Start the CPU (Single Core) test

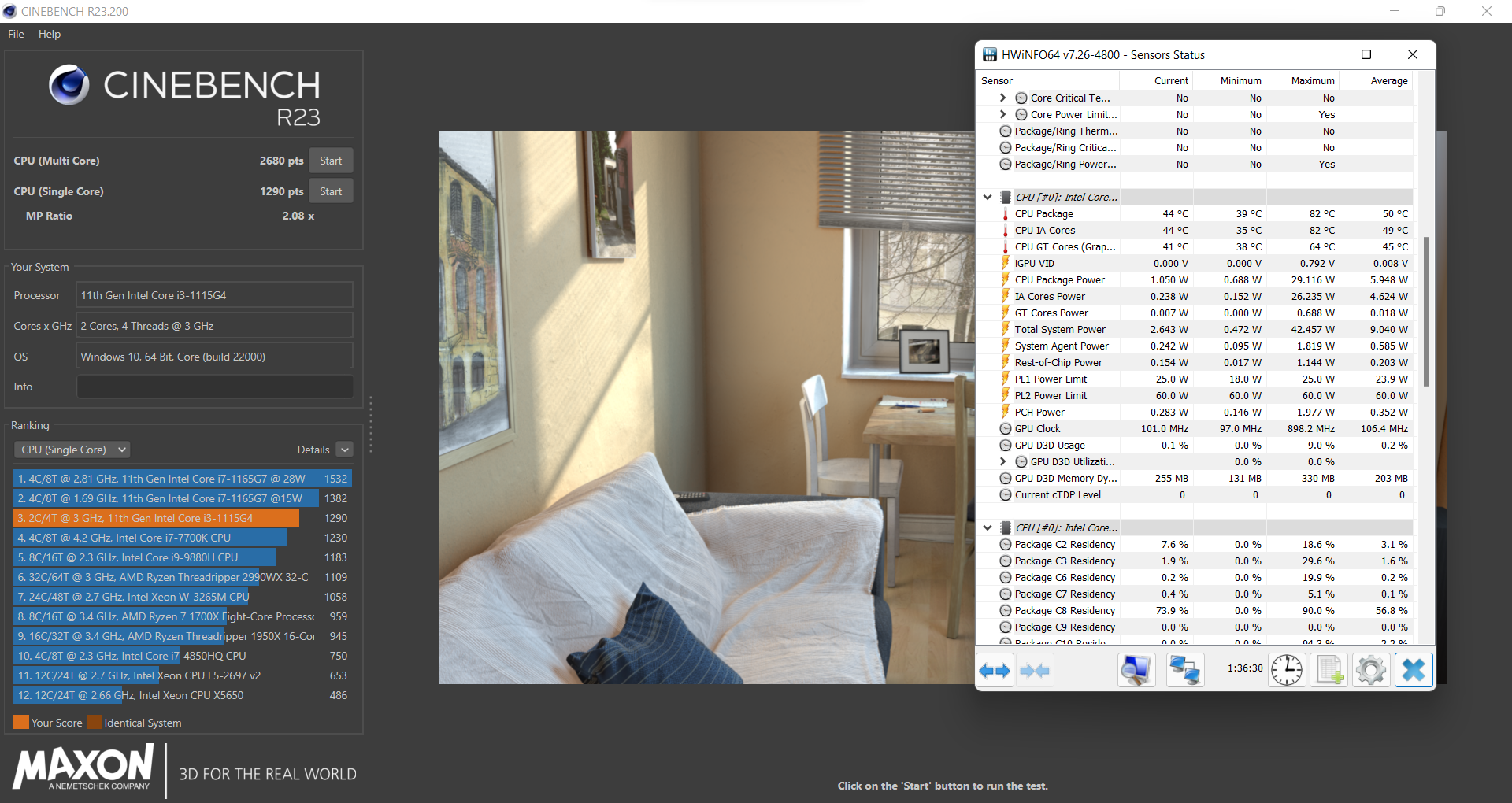pyautogui.click(x=331, y=191)
